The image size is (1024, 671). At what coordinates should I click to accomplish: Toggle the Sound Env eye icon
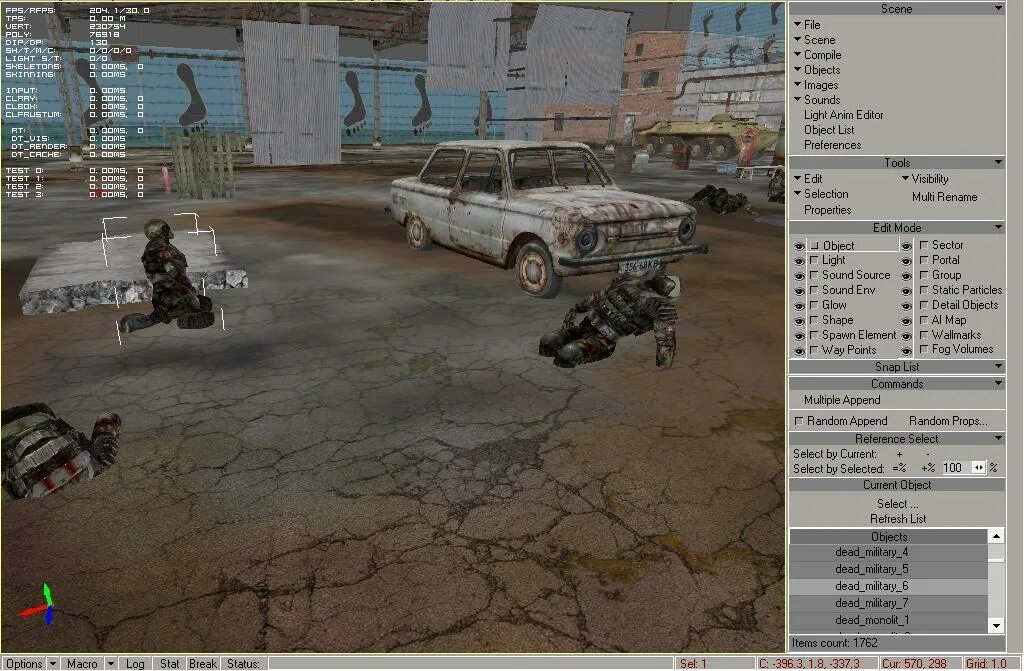(x=799, y=291)
